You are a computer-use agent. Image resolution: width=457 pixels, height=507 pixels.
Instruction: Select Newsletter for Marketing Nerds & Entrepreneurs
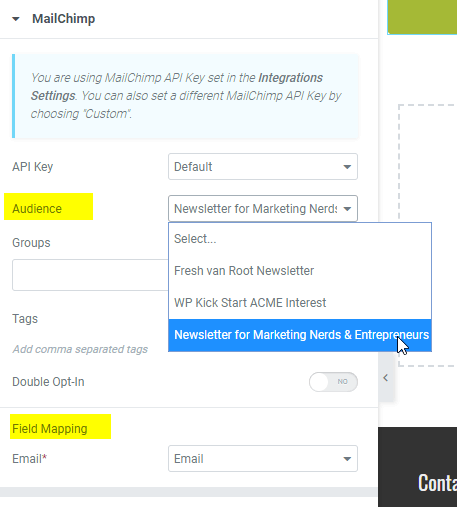[300, 335]
